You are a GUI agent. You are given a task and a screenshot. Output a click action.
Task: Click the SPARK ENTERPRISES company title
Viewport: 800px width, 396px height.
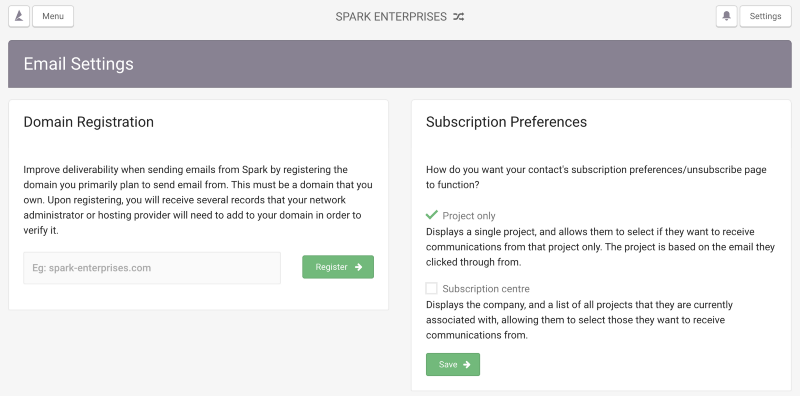pyautogui.click(x=391, y=17)
